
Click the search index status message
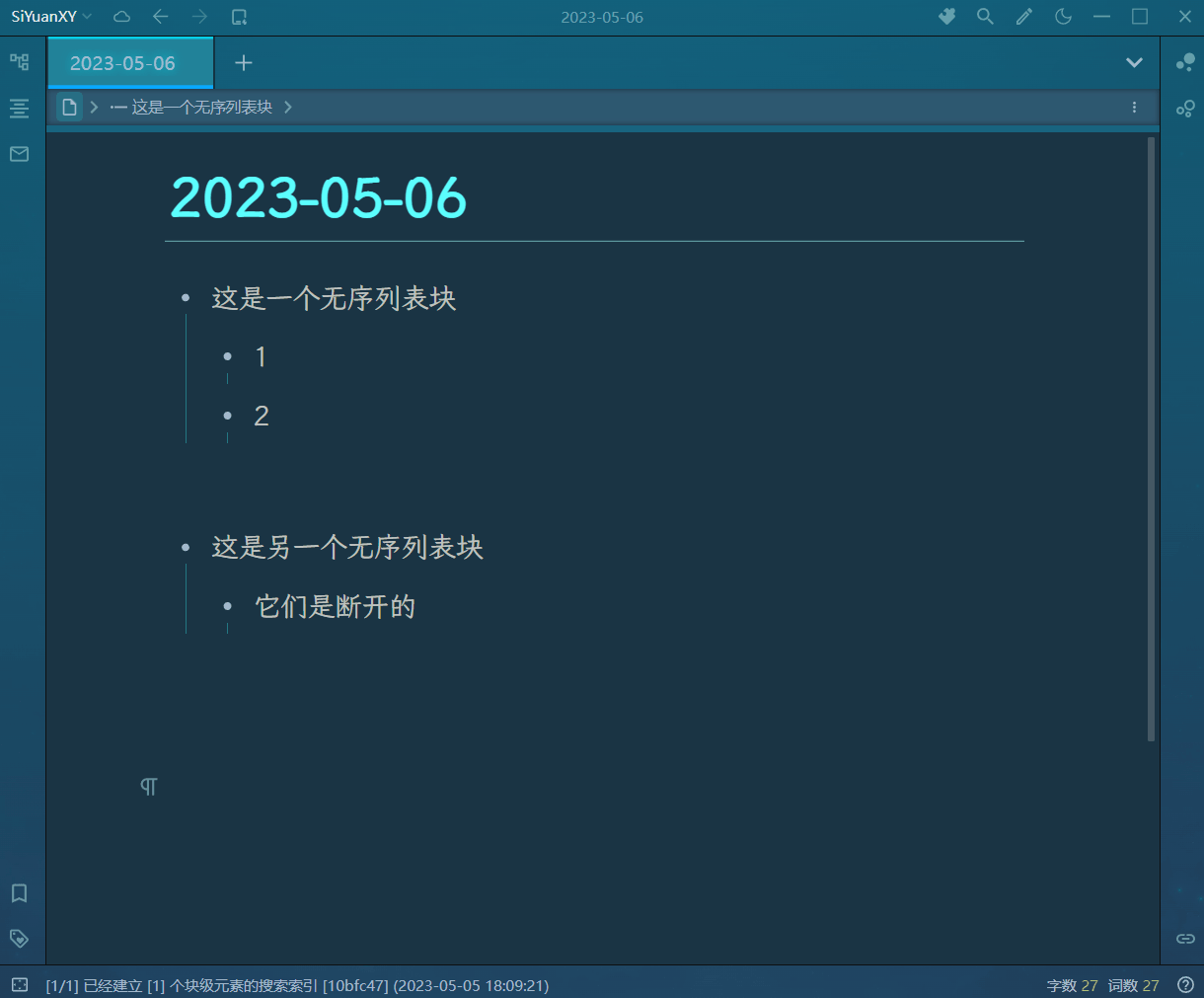[x=297, y=985]
